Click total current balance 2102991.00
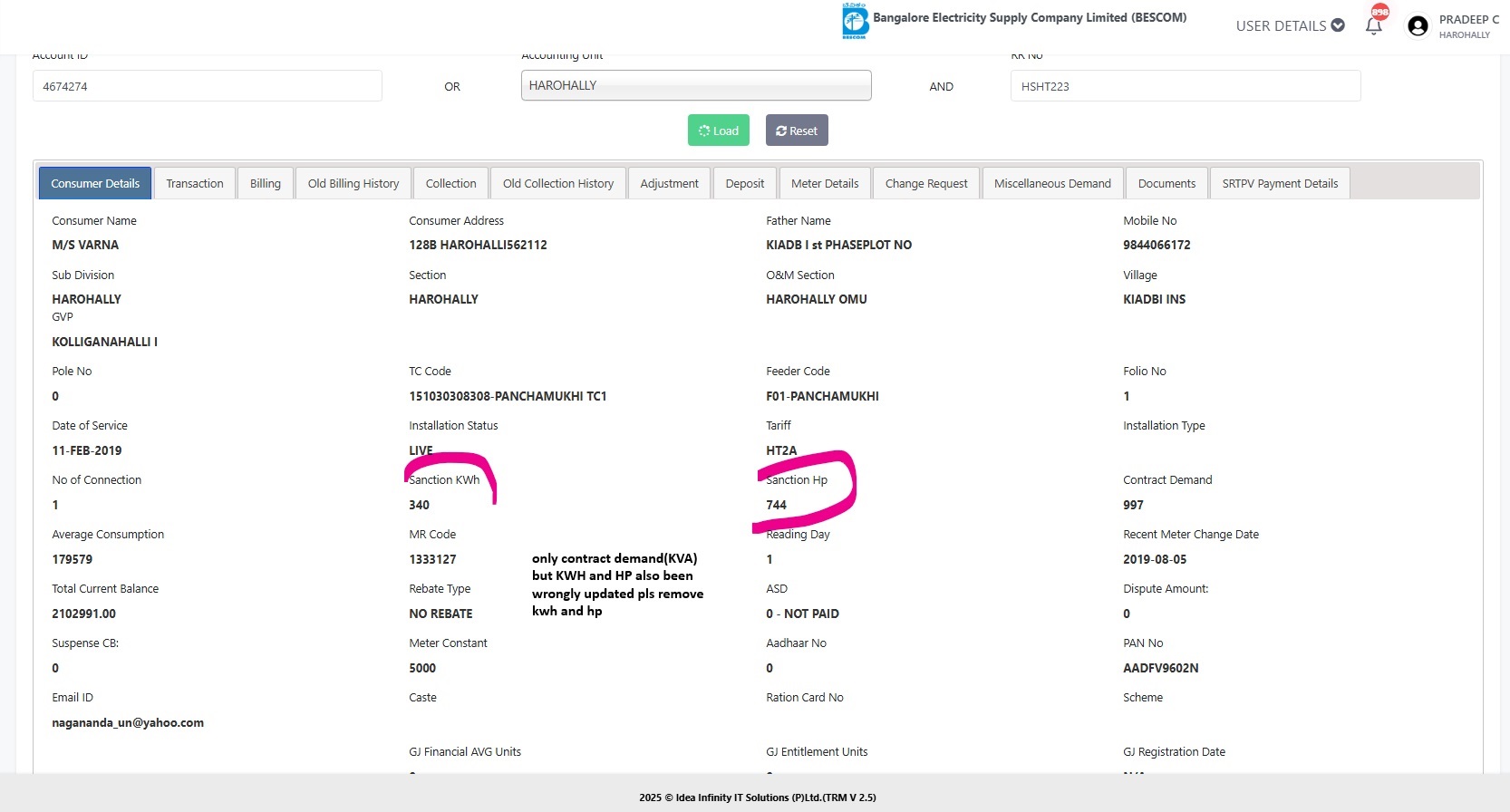The width and height of the screenshot is (1510, 812). (83, 614)
